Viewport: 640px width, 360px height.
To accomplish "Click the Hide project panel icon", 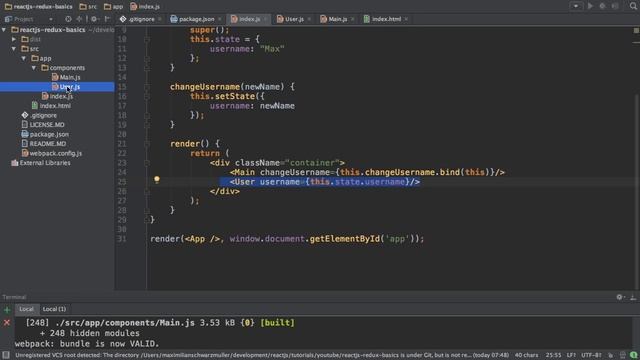I will pos(107,19).
